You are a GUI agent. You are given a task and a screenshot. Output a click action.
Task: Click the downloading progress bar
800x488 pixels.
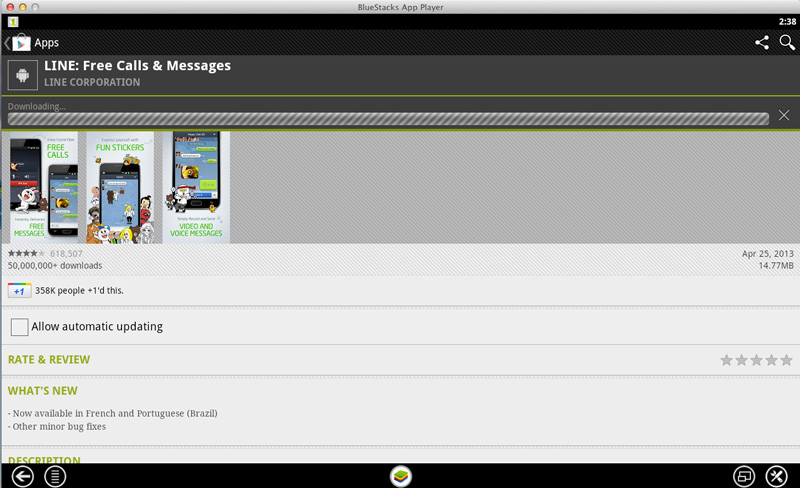pyautogui.click(x=388, y=119)
